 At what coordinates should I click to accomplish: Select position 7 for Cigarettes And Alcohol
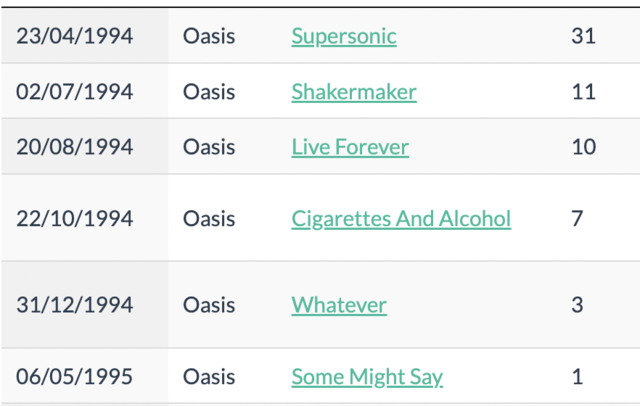577,218
